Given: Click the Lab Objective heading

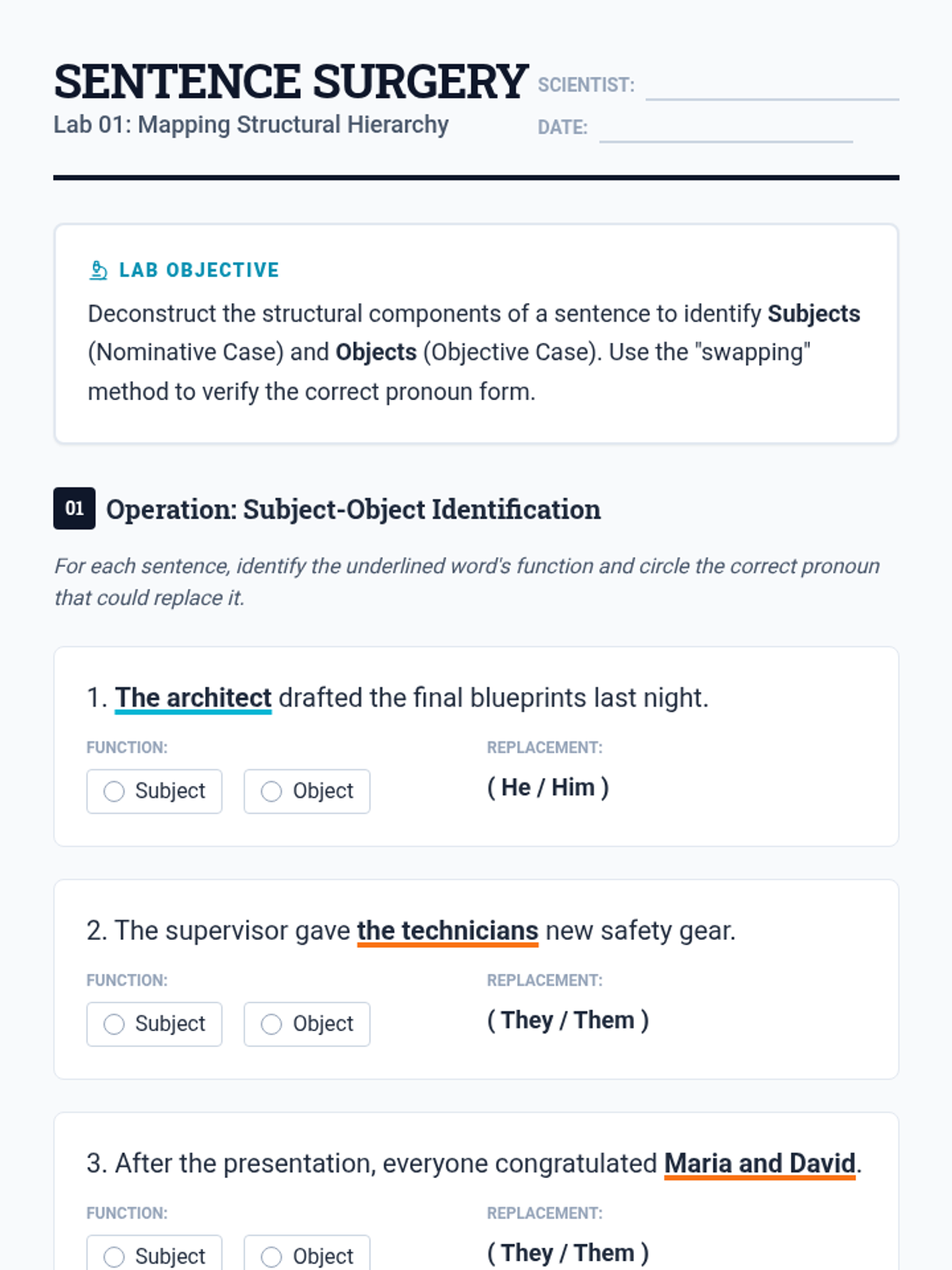Looking at the screenshot, I should 199,270.
